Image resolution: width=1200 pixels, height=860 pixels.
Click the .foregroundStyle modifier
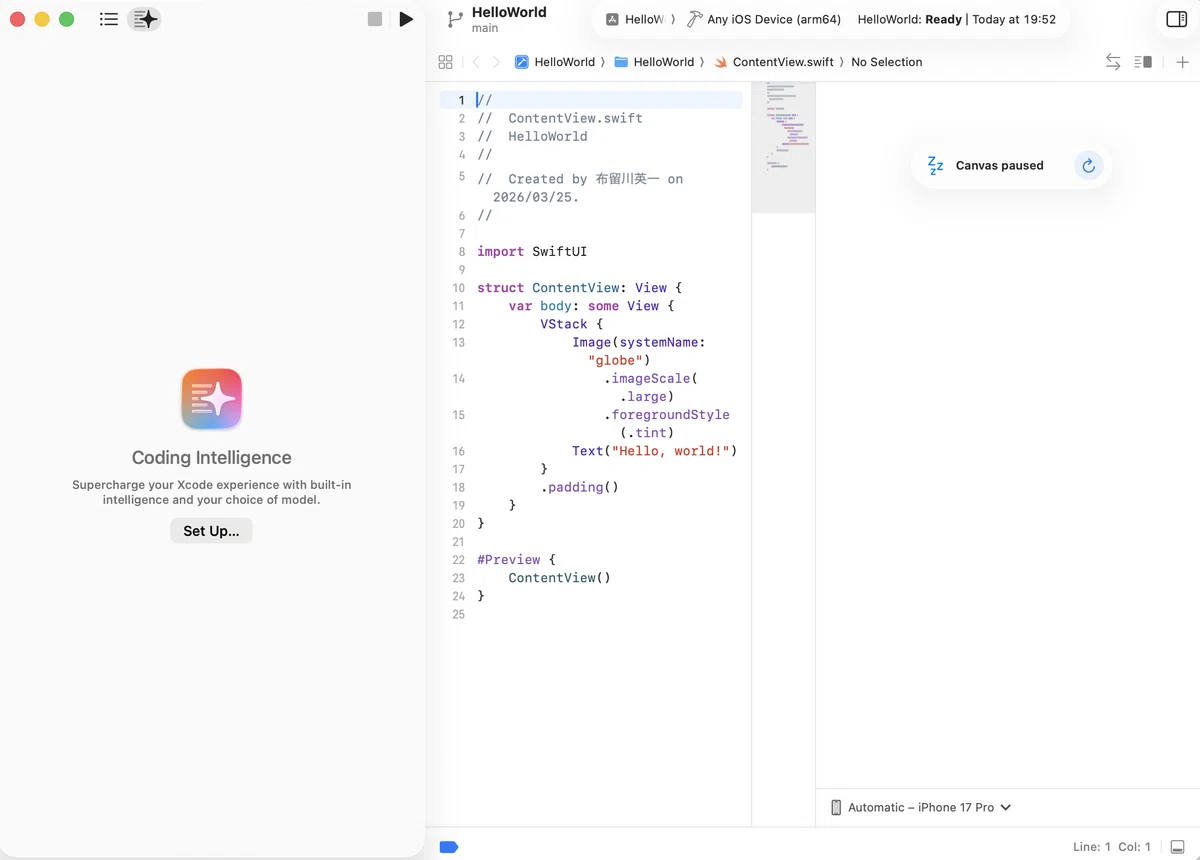[667, 415]
